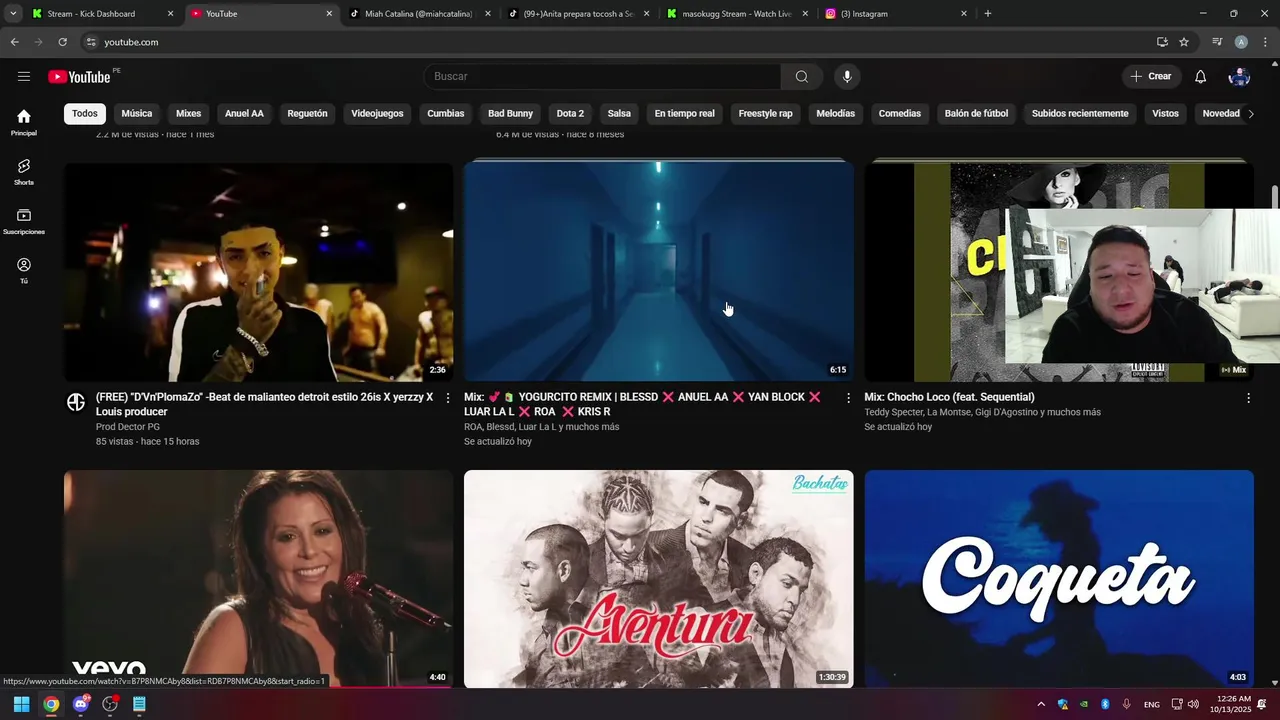1280x720 pixels.
Task: Open notifications bell
Action: pos(1201,77)
